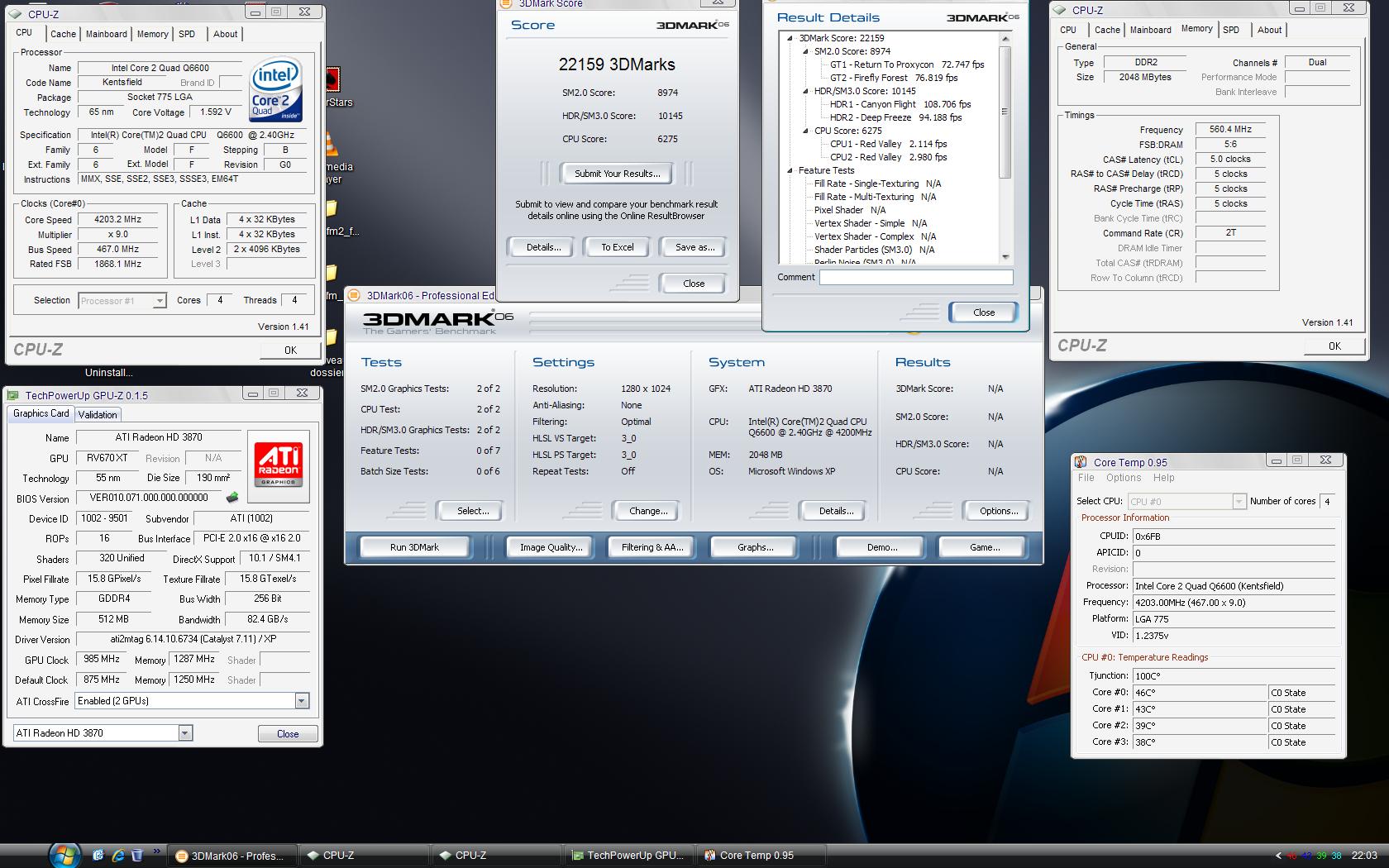
Task: Click the Core Temp title bar icon
Action: (1081, 462)
